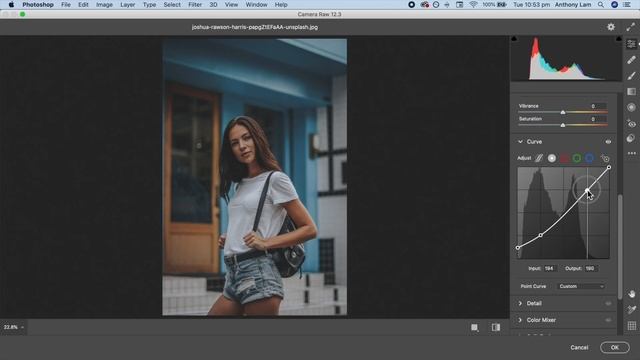Viewport: 640px width, 360px height.
Task: Toggle highlight clipping warning triangle
Action: (619, 39)
